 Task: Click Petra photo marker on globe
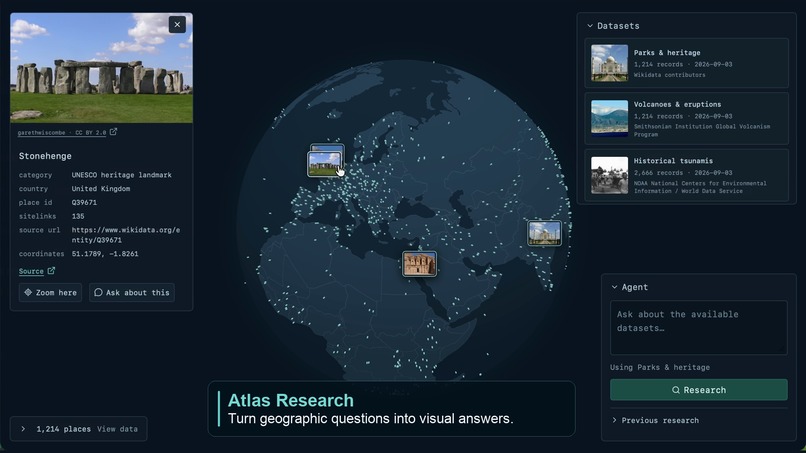pyautogui.click(x=419, y=264)
